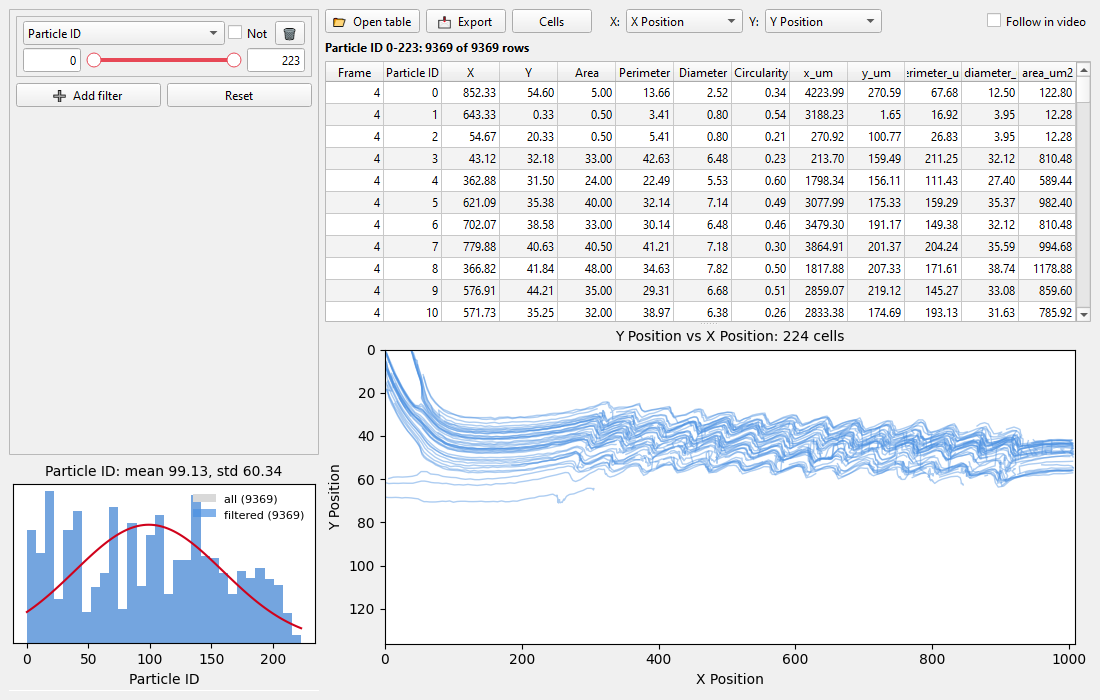Toggle the Not checkbox for the filter
Viewport: 1100px width, 700px height.
[235, 32]
